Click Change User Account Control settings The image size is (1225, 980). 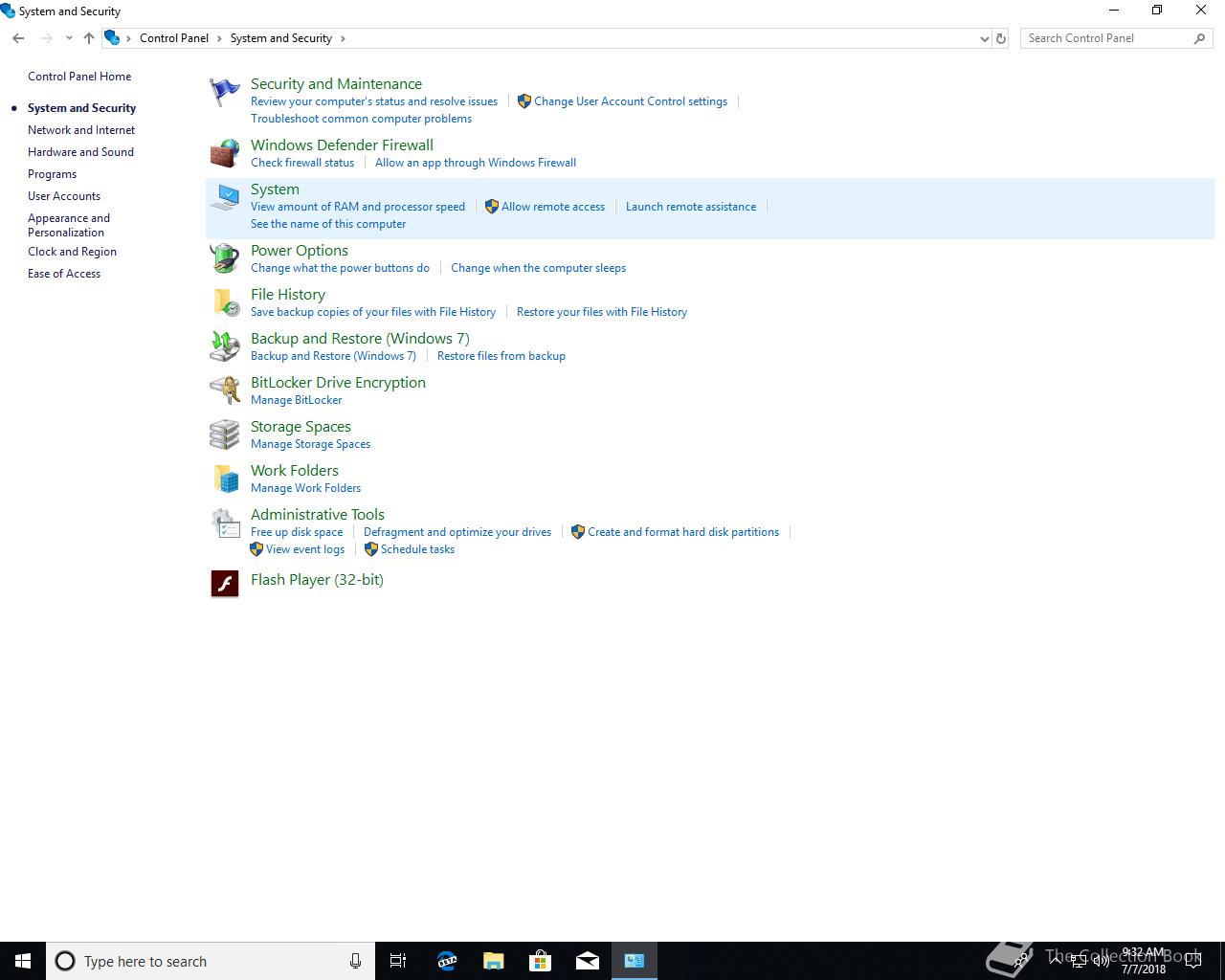(x=631, y=101)
